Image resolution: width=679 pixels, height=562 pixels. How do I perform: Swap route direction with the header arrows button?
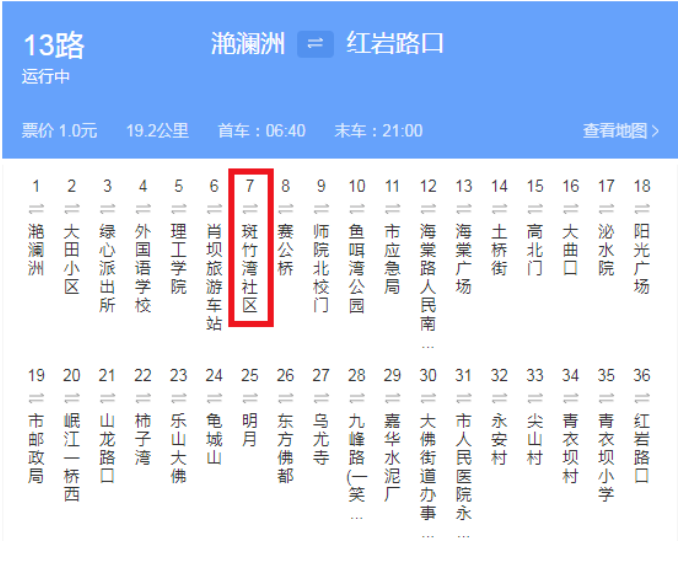click(315, 44)
